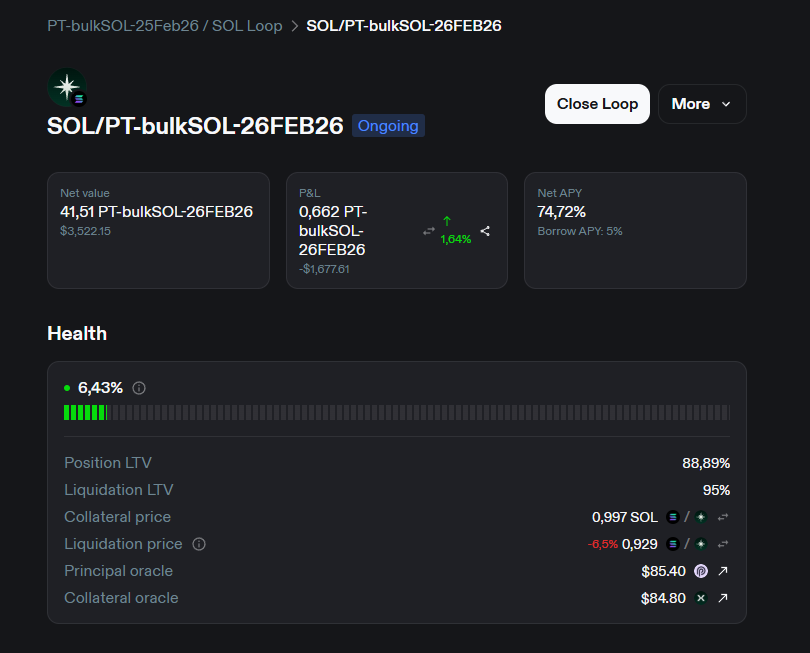Click the 0,929 liquidation price value
The height and width of the screenshot is (653, 810).
pyautogui.click(x=640, y=544)
